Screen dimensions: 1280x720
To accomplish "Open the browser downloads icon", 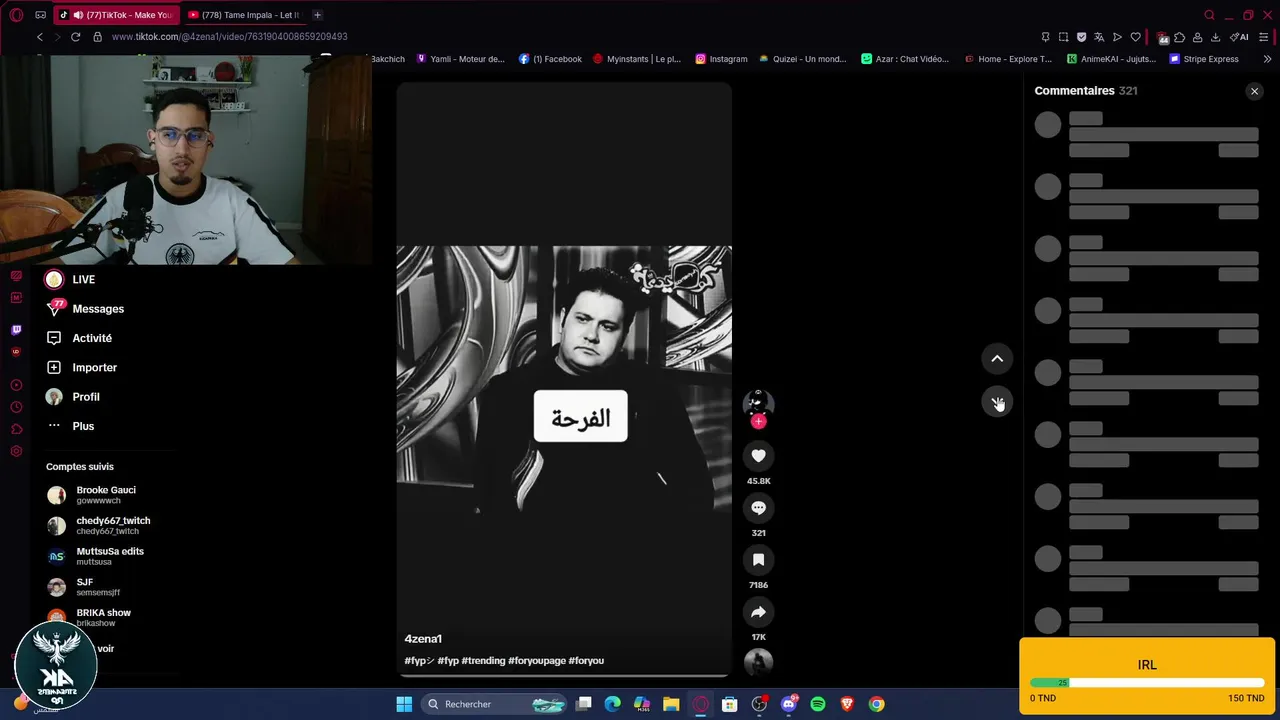I will (x=1215, y=37).
